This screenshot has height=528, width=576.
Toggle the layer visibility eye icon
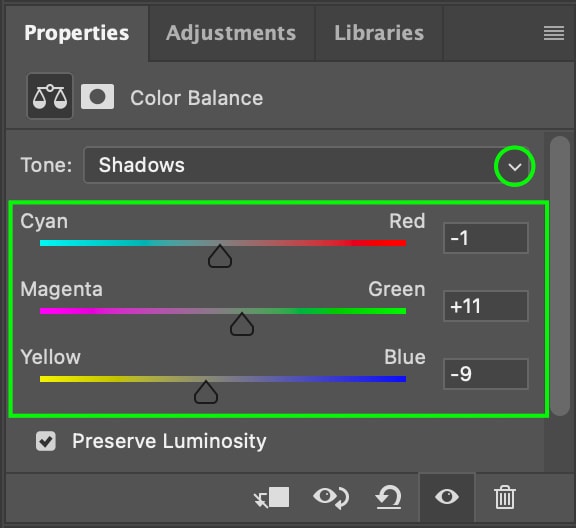[x=447, y=497]
